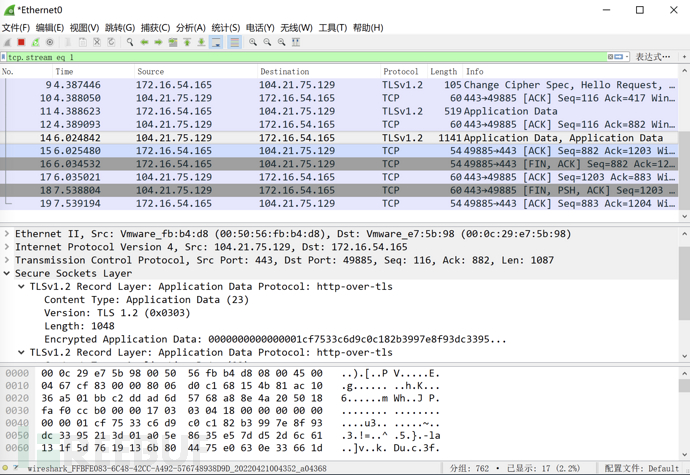Sort packets by the No. column header

(x=26, y=71)
